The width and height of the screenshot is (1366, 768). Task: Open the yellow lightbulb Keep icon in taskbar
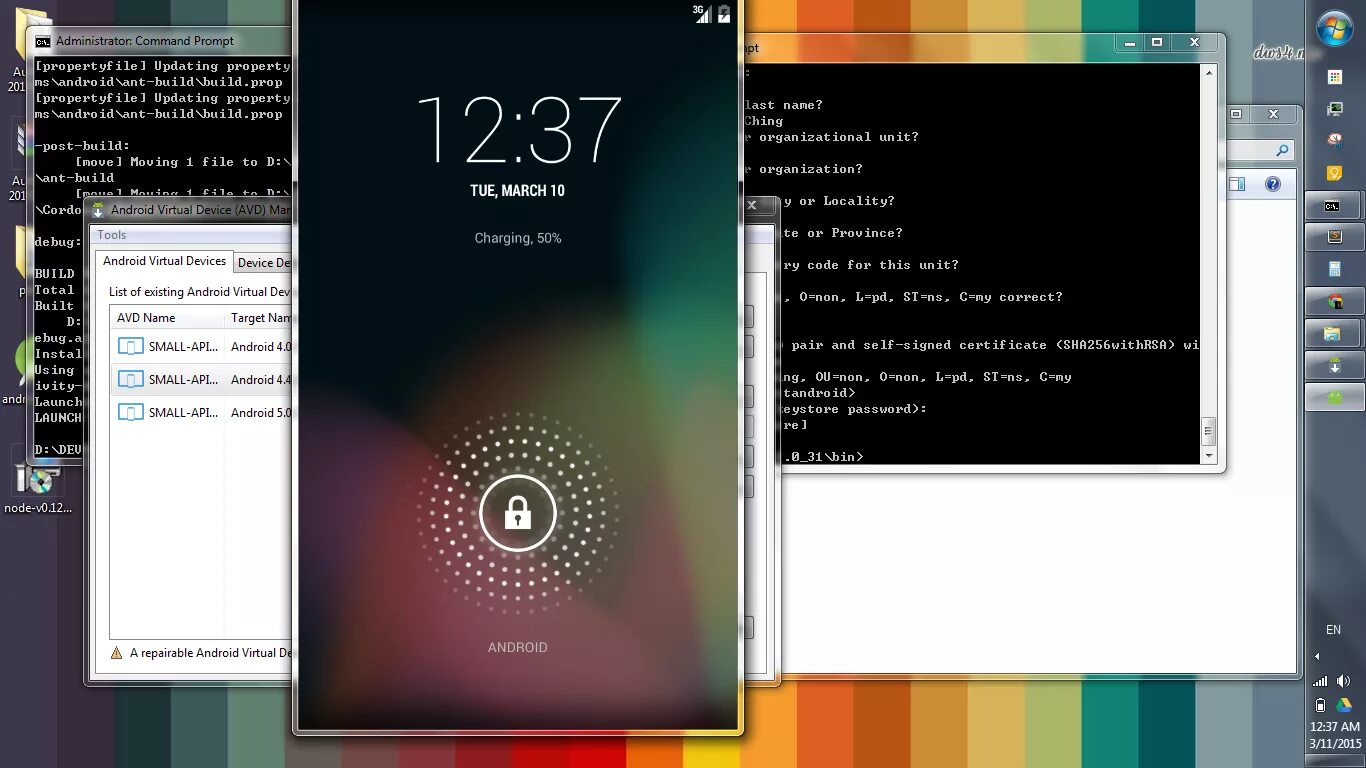click(x=1334, y=173)
